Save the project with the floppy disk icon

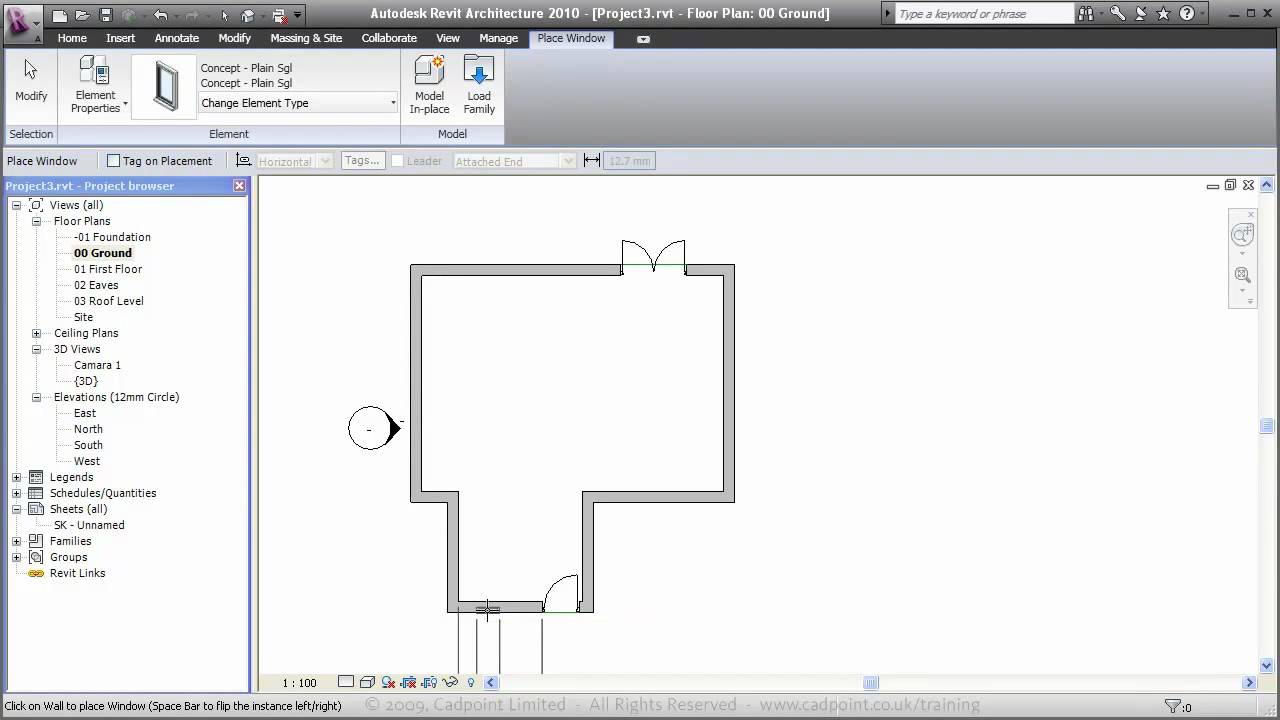coord(105,15)
